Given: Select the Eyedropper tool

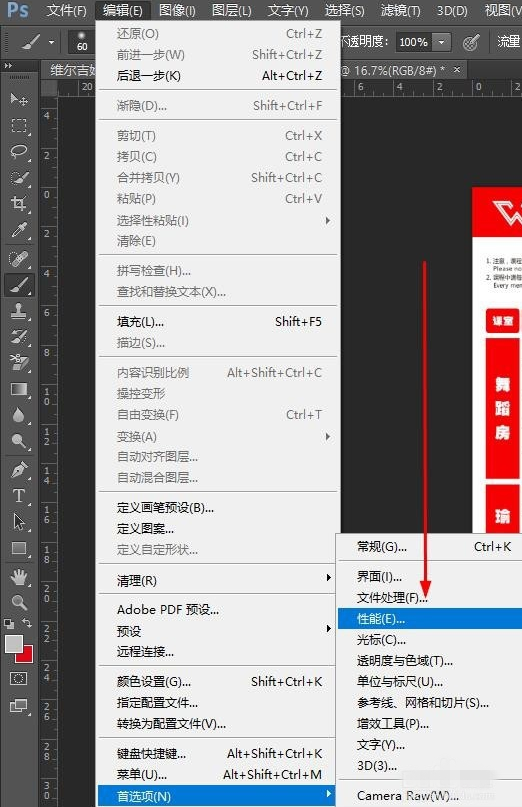Looking at the screenshot, I should (x=19, y=231).
